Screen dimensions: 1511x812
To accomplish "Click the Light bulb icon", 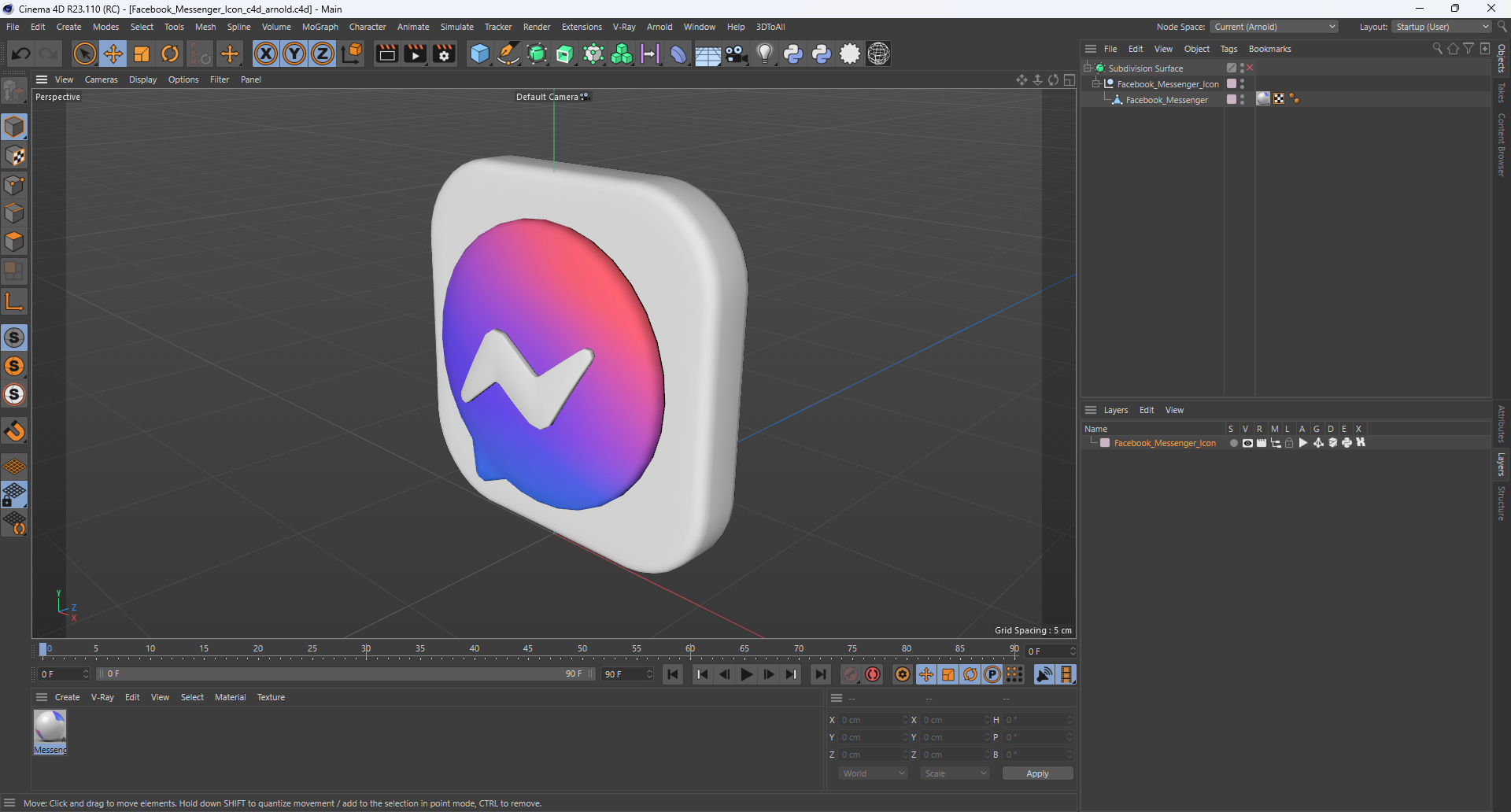I will (x=764, y=54).
